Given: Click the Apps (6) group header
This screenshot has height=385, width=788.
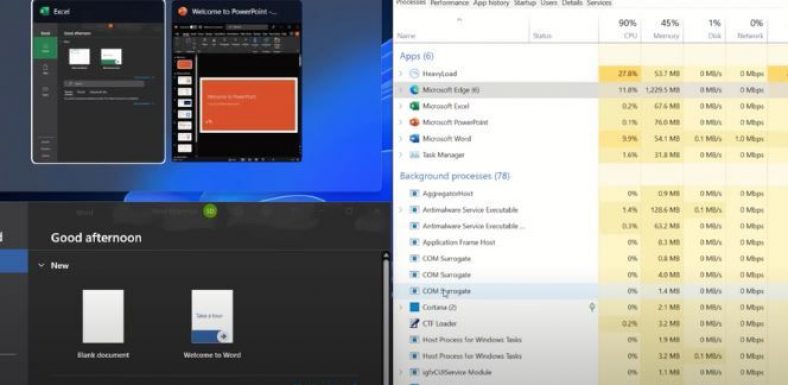Looking at the screenshot, I should coord(417,56).
